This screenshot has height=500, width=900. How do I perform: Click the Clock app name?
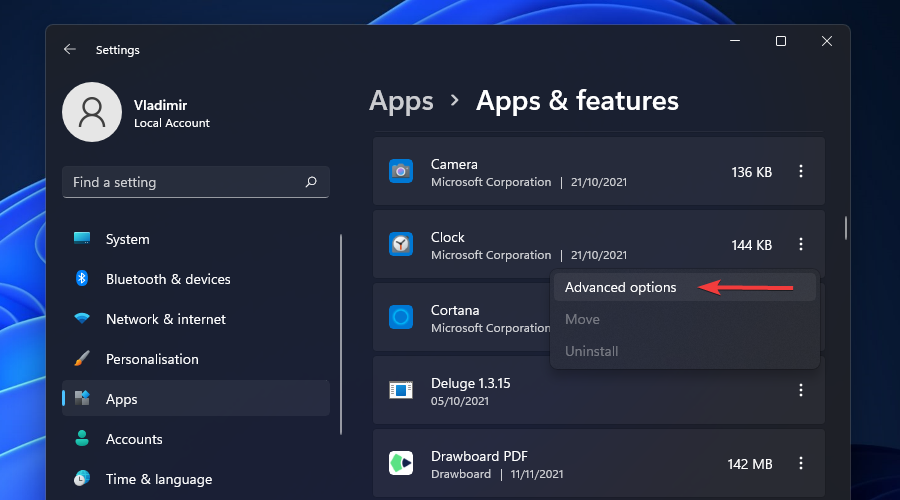pos(448,237)
